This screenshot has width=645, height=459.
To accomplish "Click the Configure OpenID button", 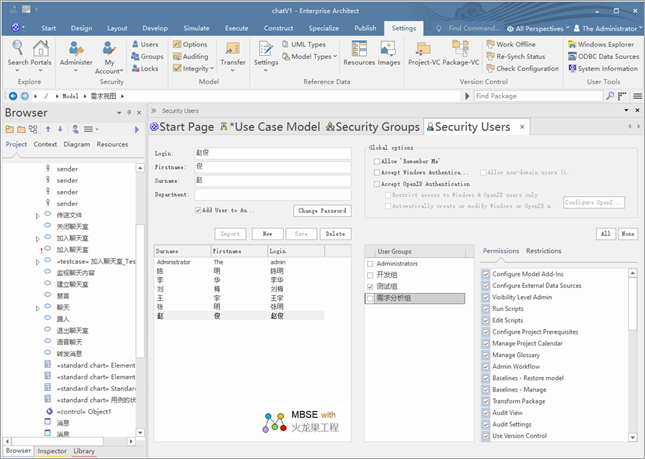I will point(594,202).
